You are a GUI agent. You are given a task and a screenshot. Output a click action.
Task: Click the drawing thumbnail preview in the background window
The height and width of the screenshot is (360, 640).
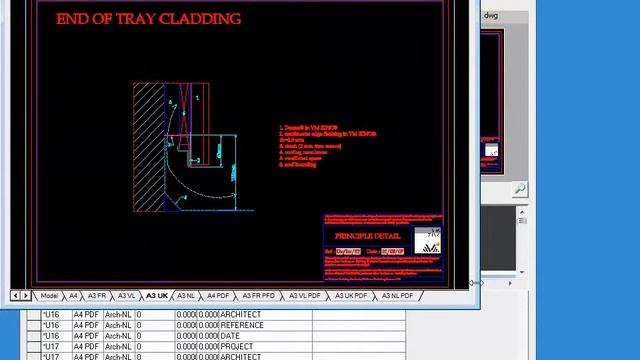click(492, 102)
